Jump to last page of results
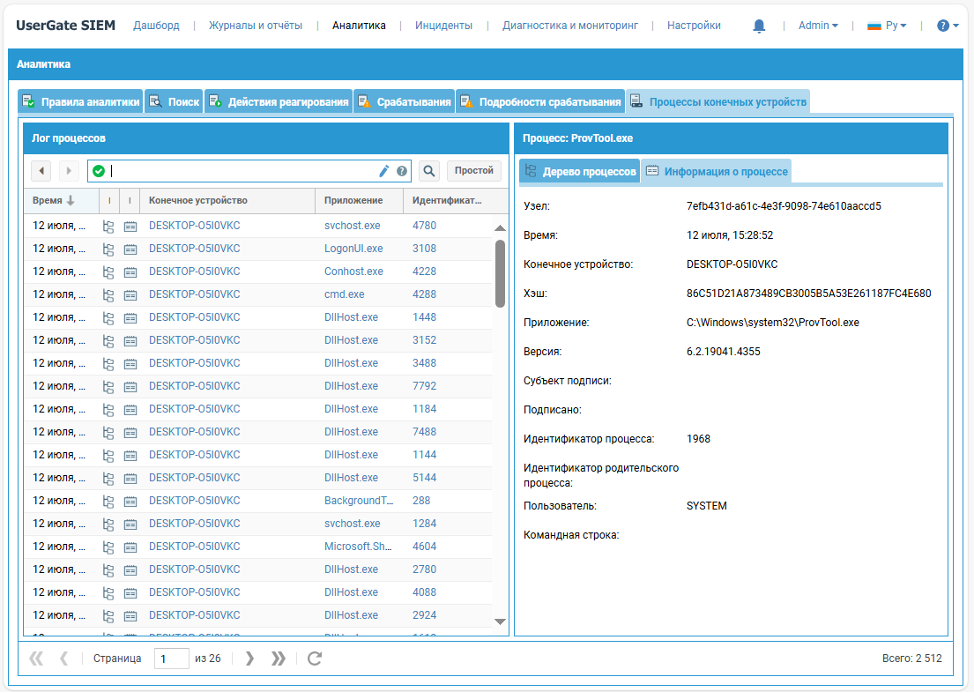 pos(279,658)
